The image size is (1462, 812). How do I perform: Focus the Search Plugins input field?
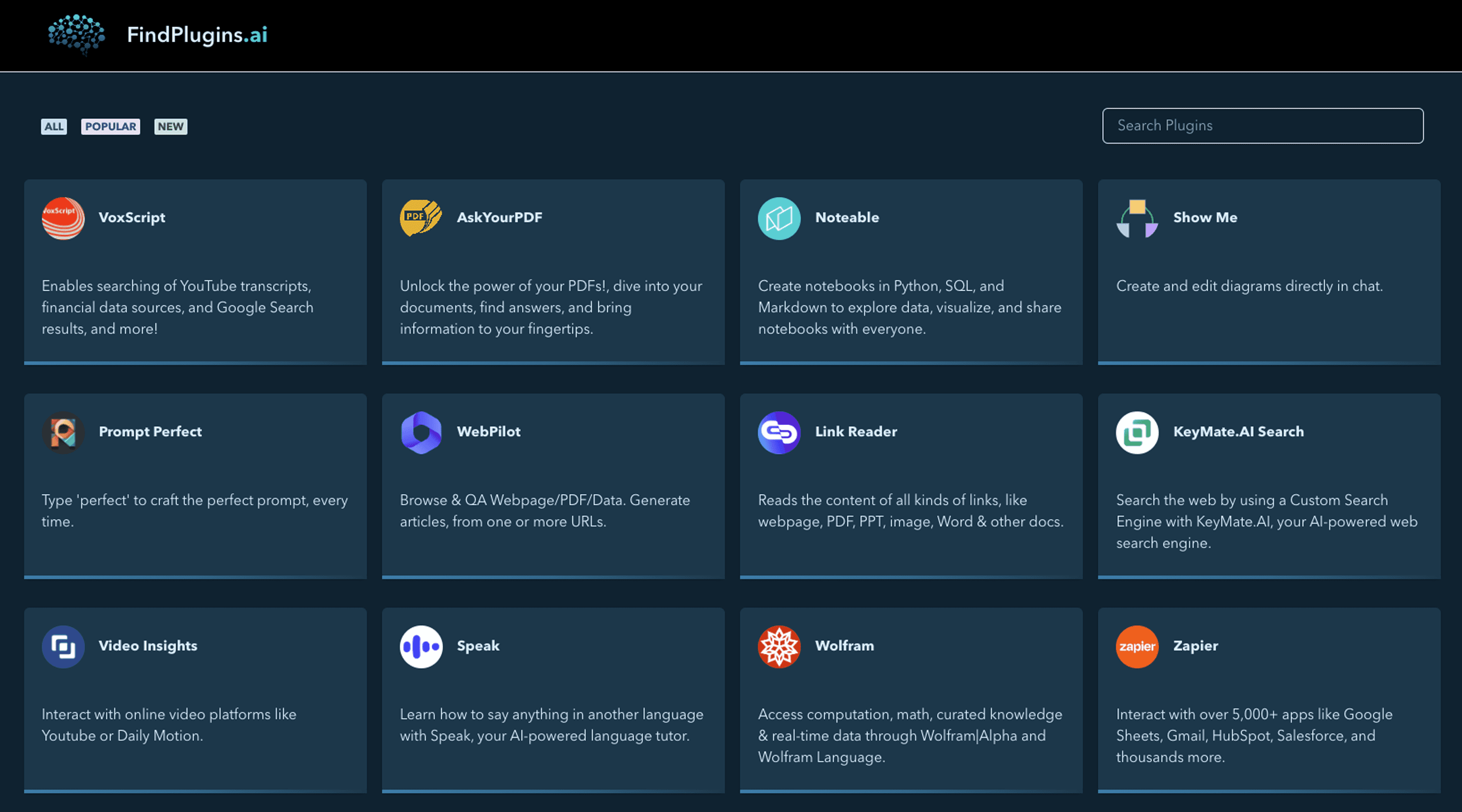[1263, 126]
